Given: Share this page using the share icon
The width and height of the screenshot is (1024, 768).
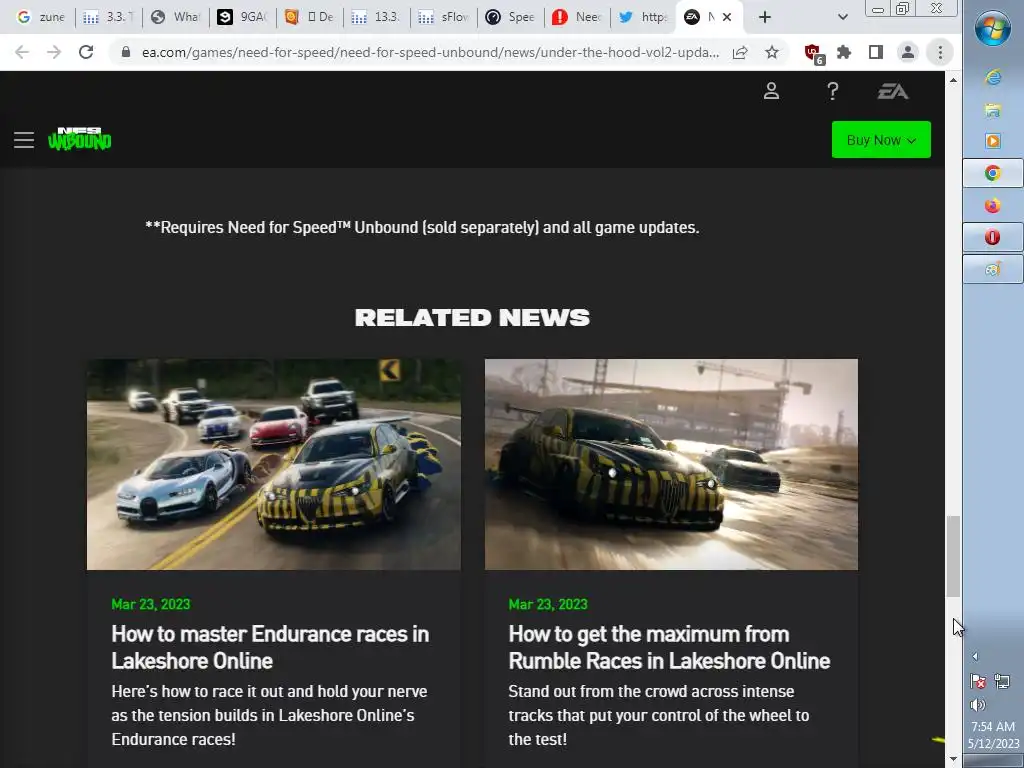Looking at the screenshot, I should [740, 52].
